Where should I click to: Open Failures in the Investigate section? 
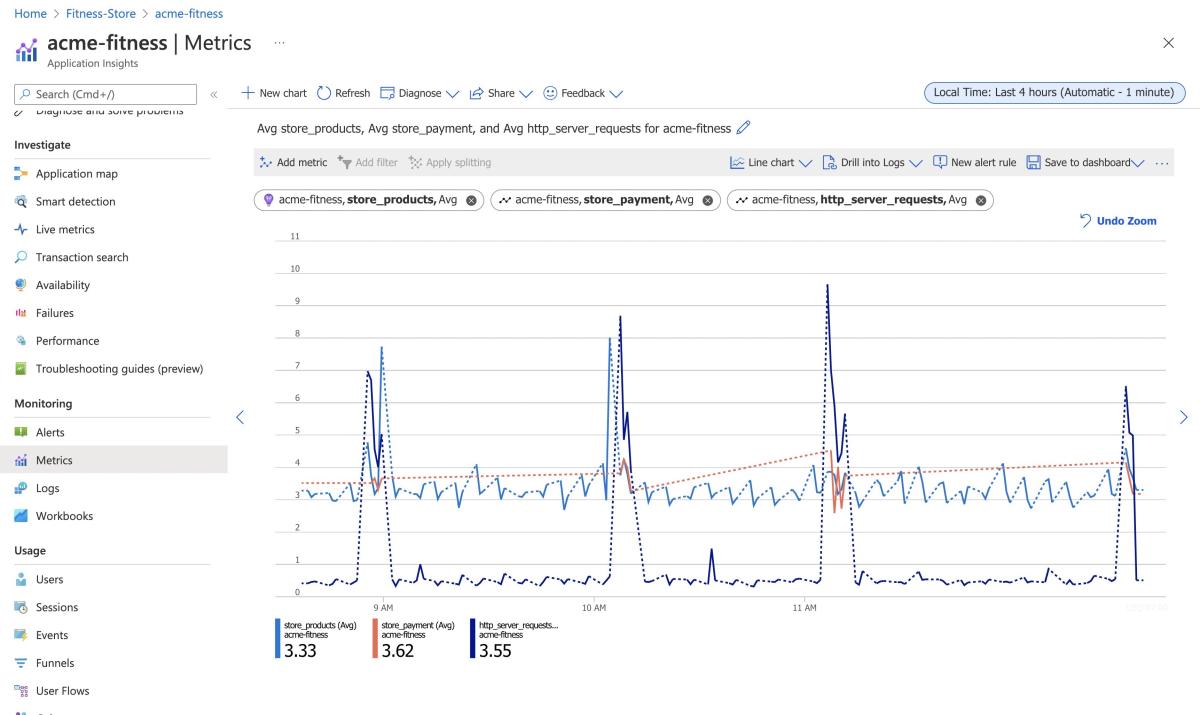(x=54, y=313)
